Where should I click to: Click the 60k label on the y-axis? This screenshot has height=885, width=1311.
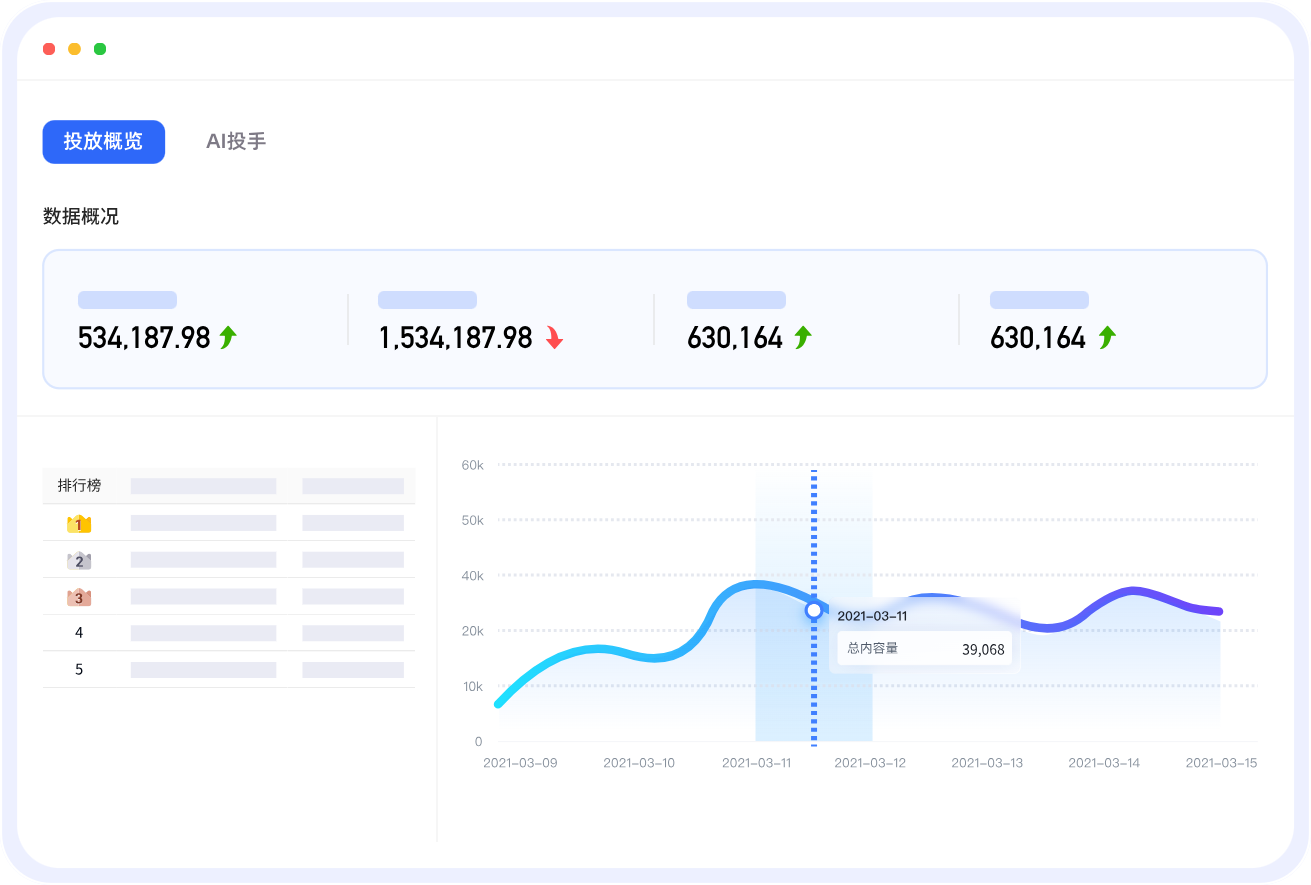472,465
